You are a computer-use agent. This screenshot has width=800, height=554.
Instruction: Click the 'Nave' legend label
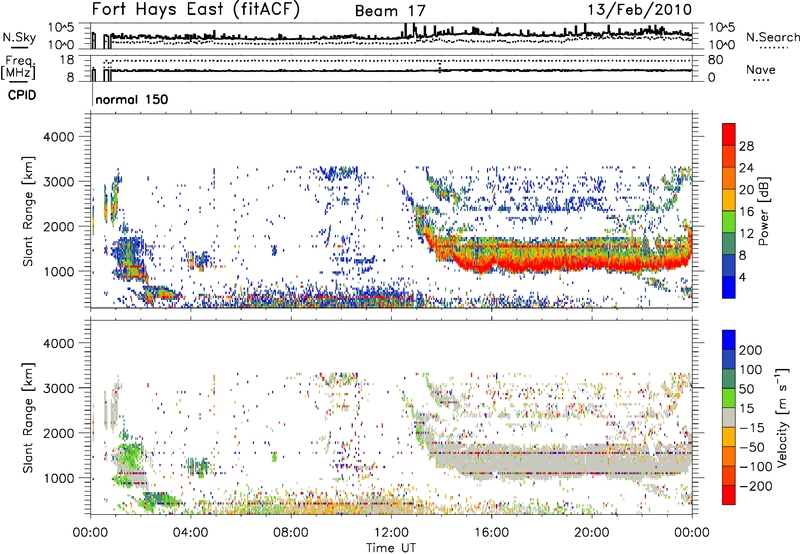coord(761,69)
